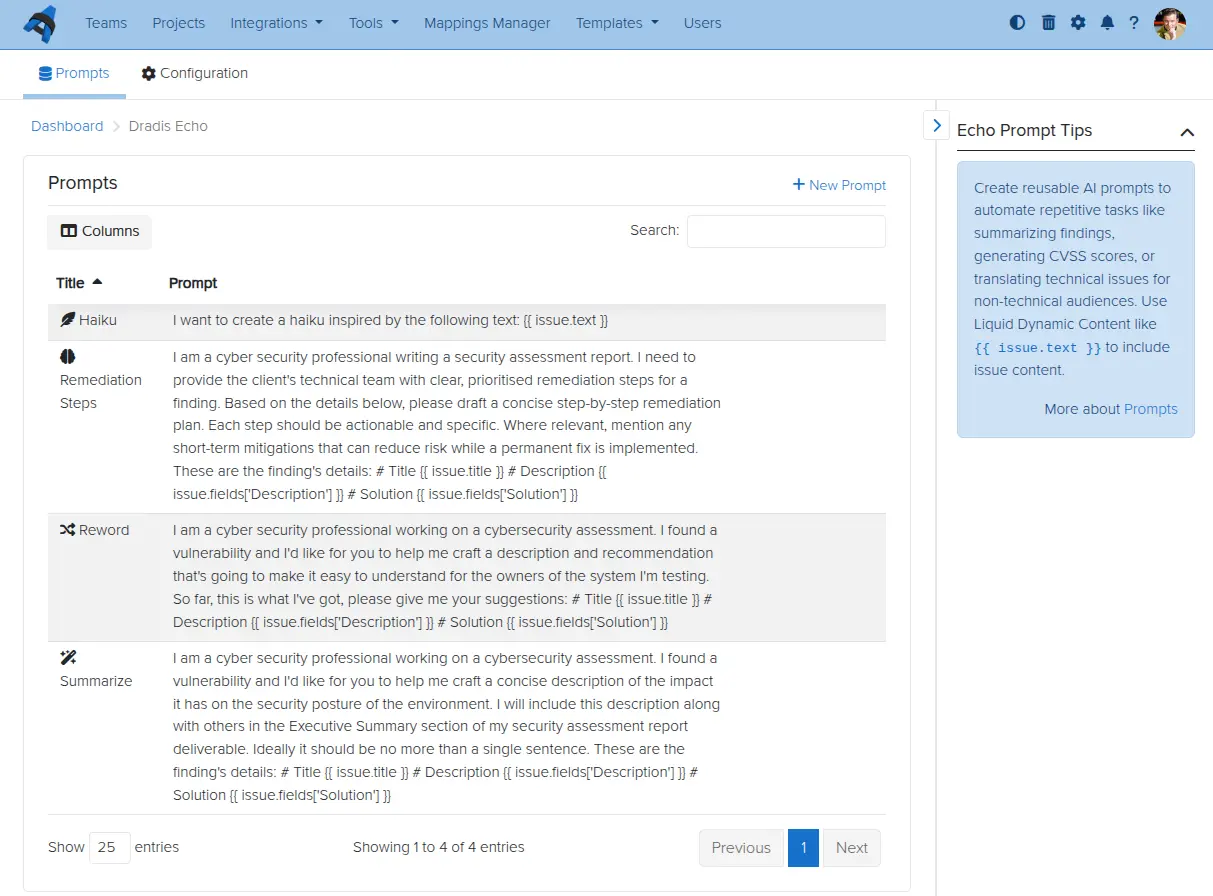Image resolution: width=1213 pixels, height=896 pixels.
Task: Click the Dradis logo in the navbar
Action: click(x=40, y=22)
